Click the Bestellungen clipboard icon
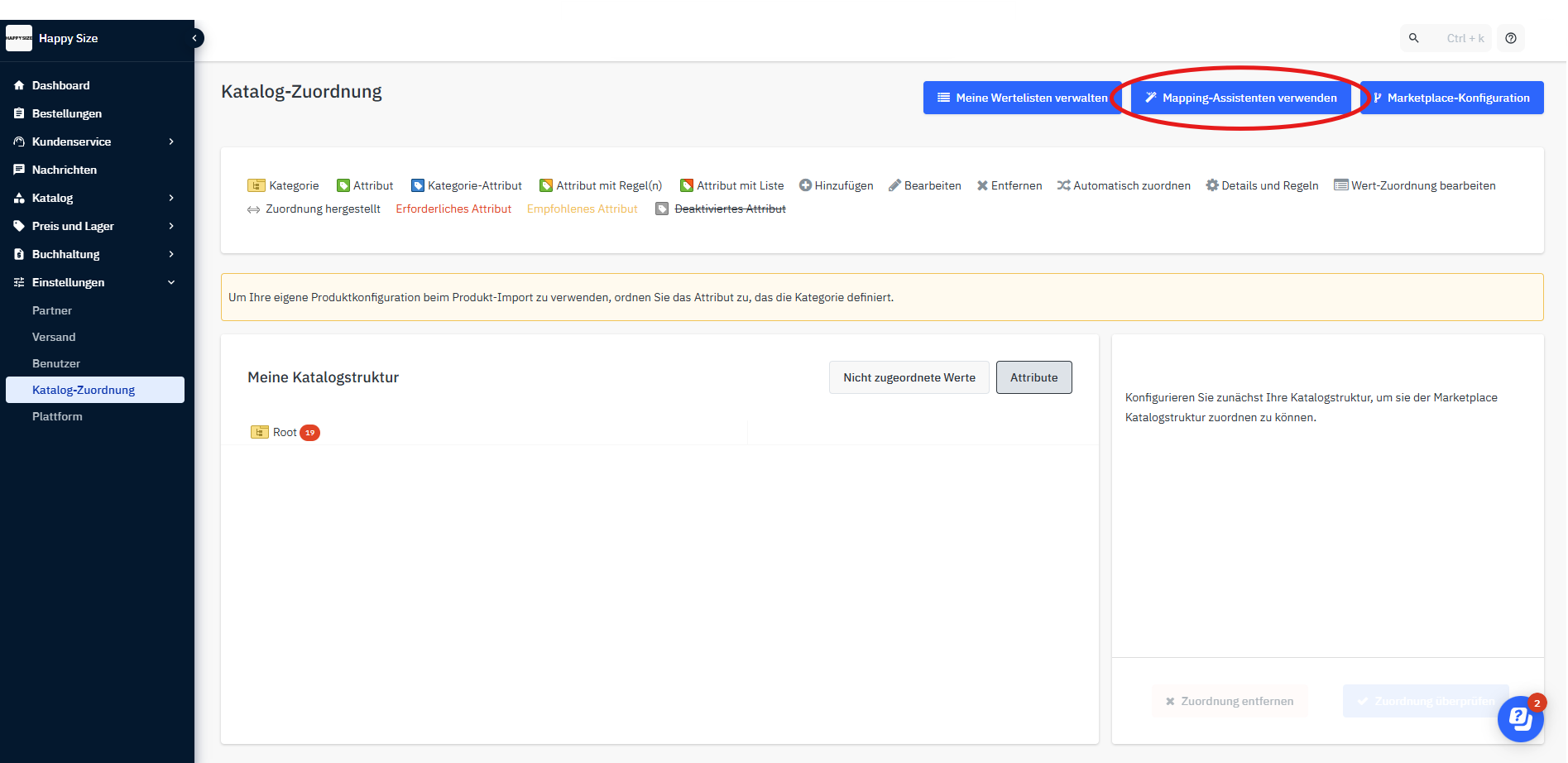Viewport: 1568px width, 763px height. point(19,113)
